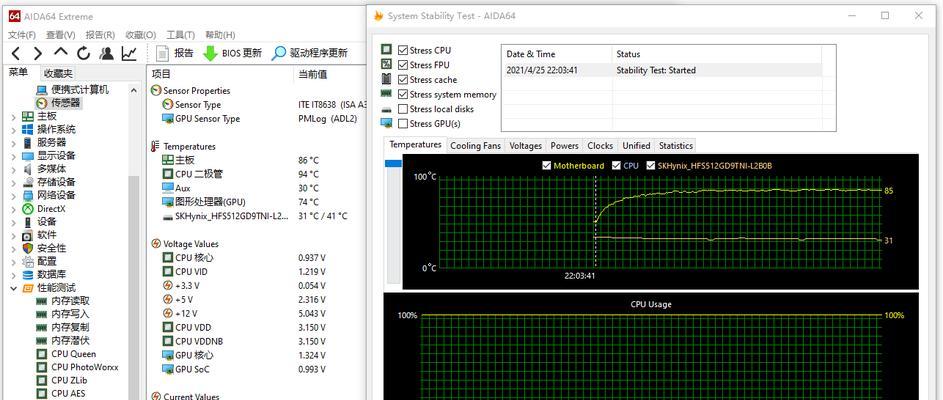Expand the 显示设备 tree node
This screenshot has width=943, height=400.
pos(13,156)
